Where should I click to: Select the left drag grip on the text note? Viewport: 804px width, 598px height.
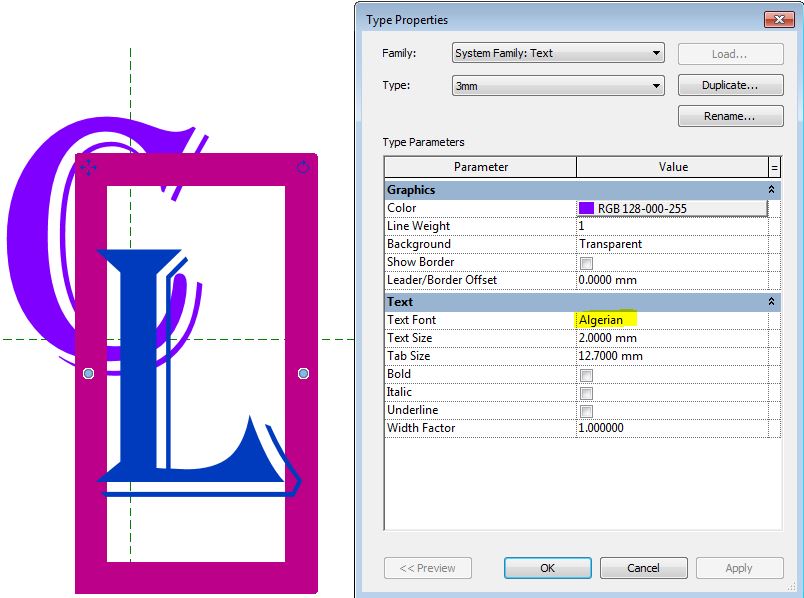pyautogui.click(x=88, y=373)
